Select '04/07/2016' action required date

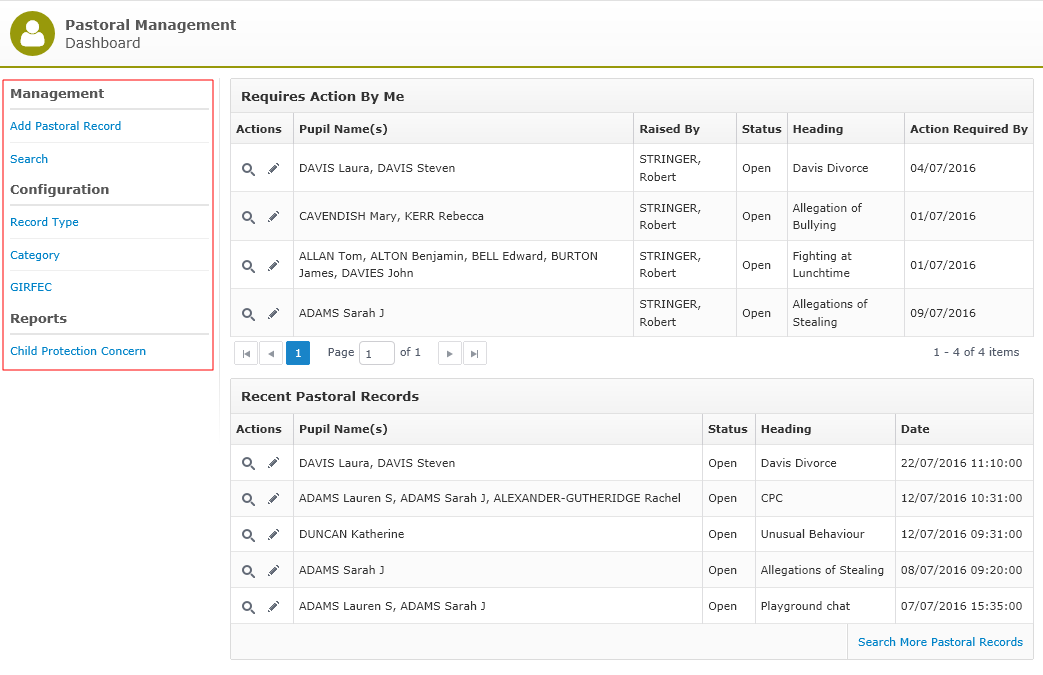(x=968, y=168)
